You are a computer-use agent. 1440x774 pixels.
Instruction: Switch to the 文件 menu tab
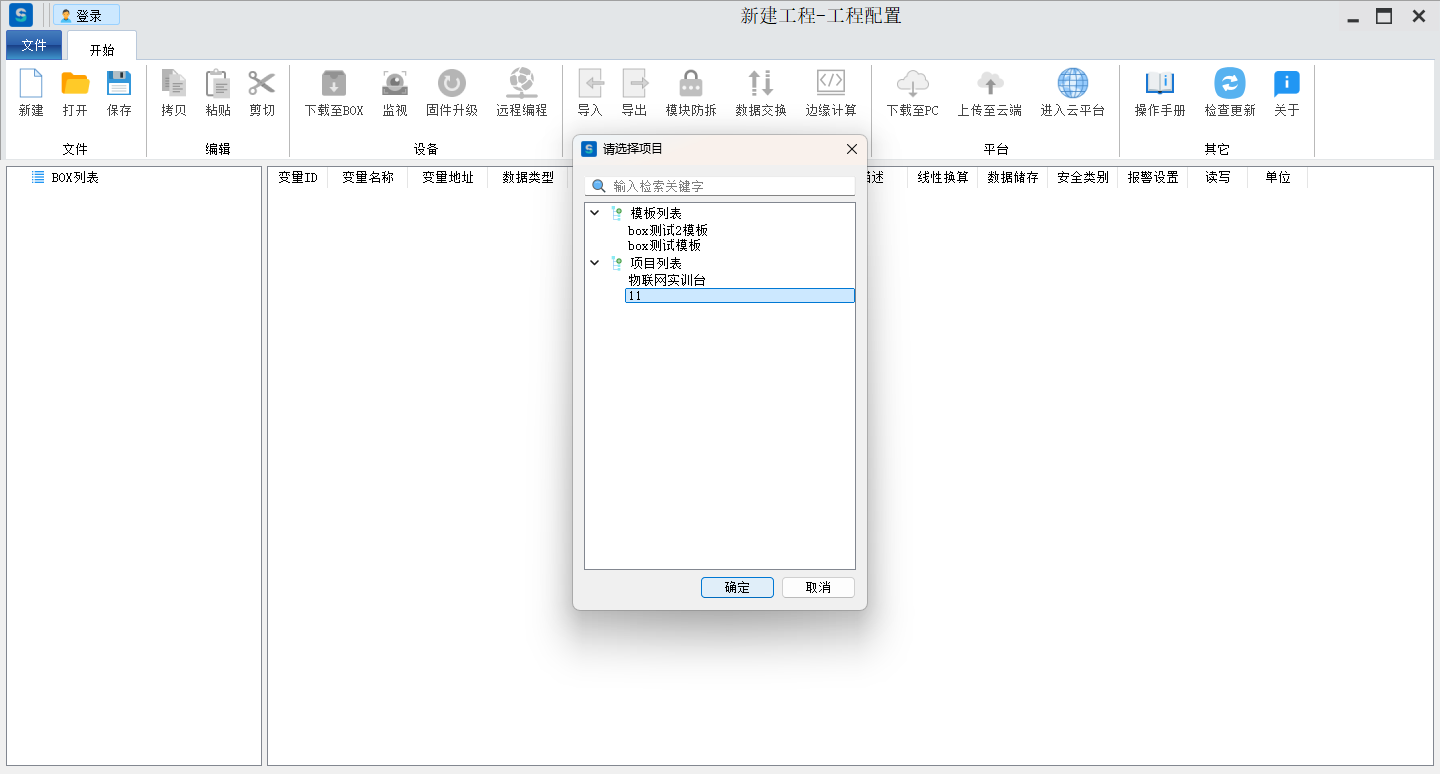coord(34,45)
